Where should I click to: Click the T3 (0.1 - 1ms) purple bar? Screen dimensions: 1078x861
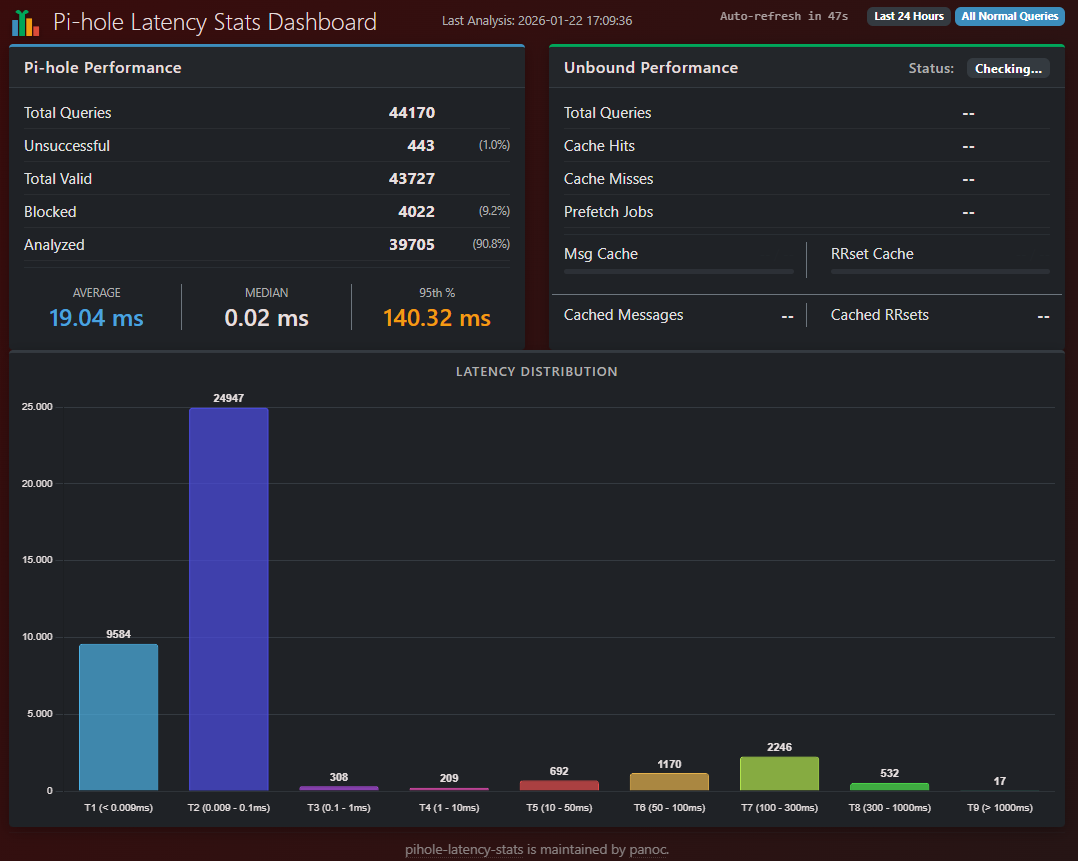[338, 788]
